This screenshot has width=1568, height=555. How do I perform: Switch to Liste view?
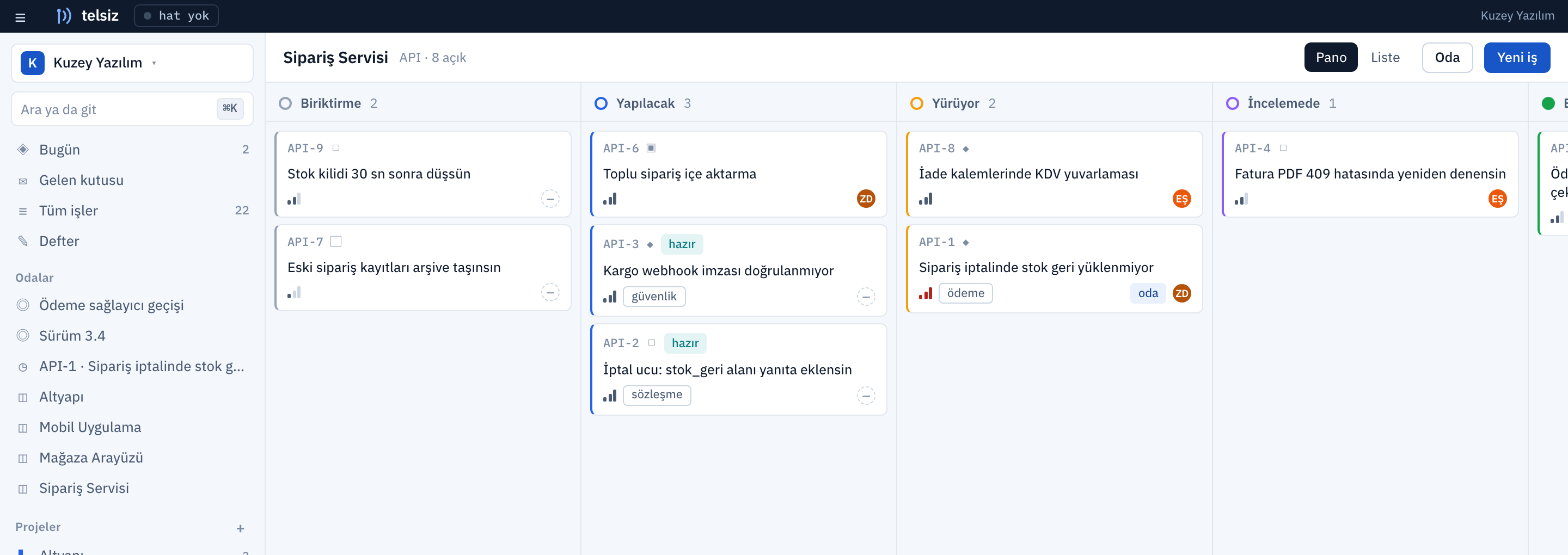tap(1386, 57)
